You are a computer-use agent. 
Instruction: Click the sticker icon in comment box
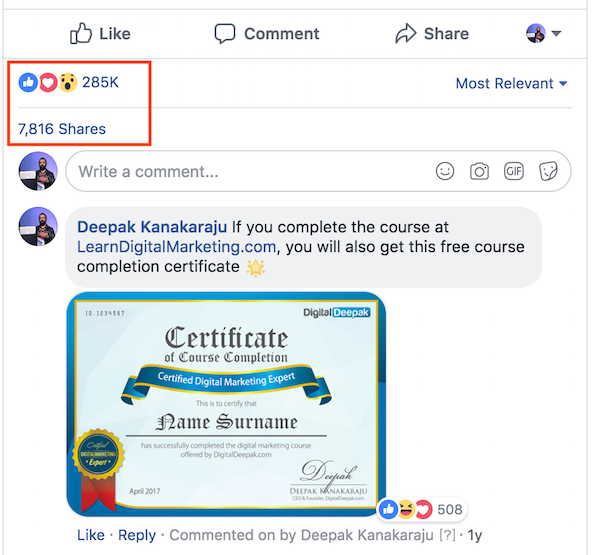click(548, 171)
